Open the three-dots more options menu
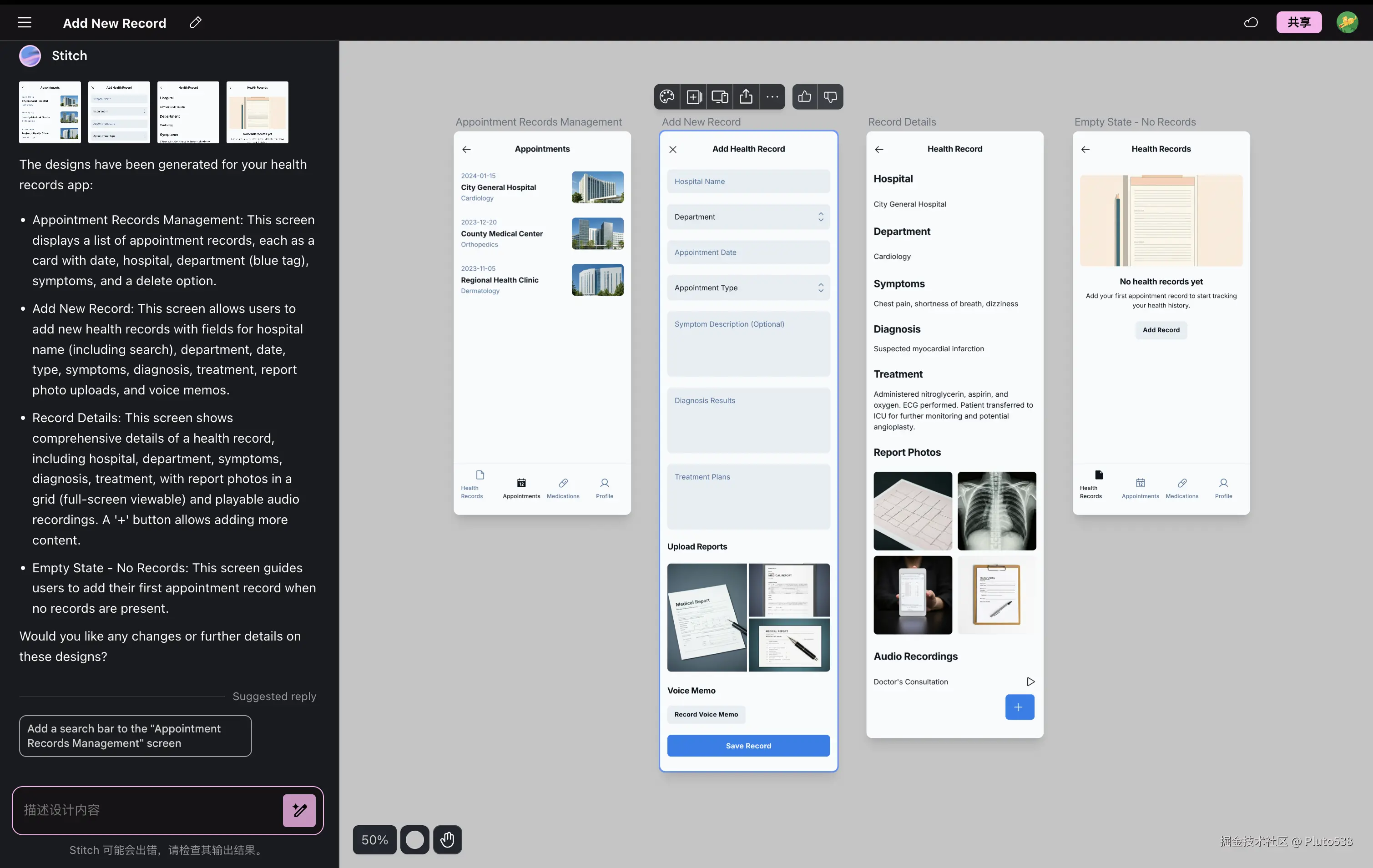This screenshot has width=1373, height=868. (772, 97)
